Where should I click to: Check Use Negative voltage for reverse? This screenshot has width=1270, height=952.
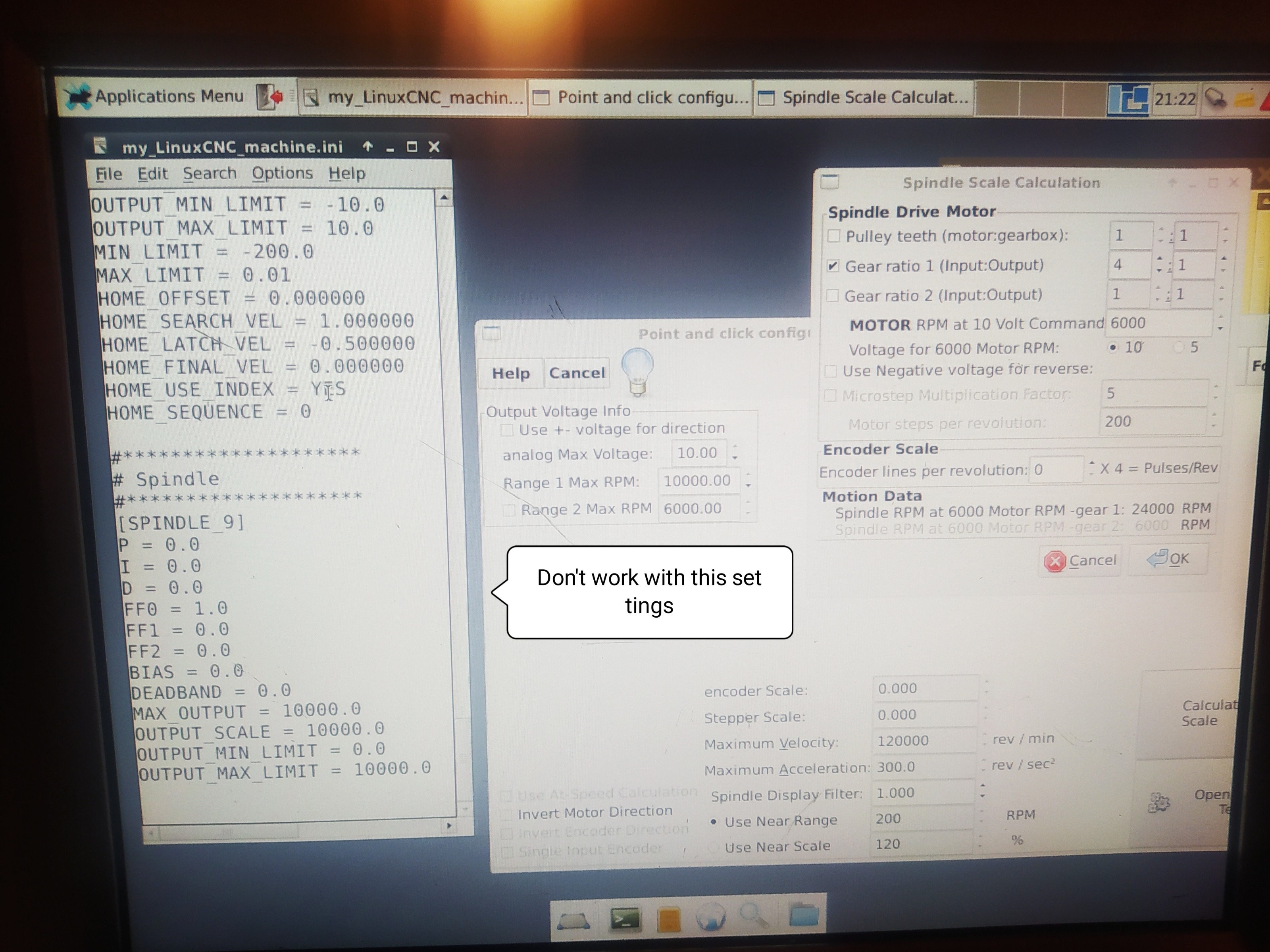[830, 371]
